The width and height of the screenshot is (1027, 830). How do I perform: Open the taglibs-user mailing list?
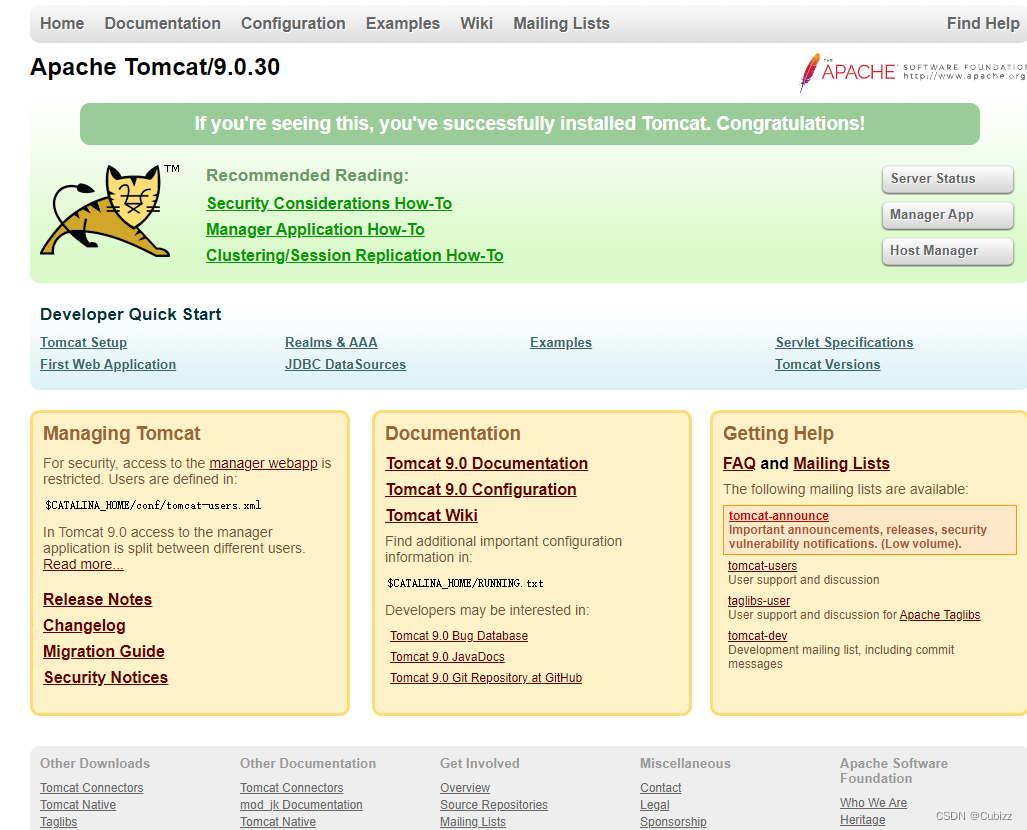click(x=759, y=601)
